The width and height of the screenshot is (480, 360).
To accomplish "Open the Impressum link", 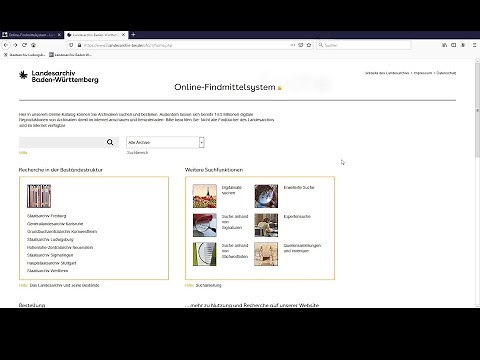I will click(x=423, y=73).
